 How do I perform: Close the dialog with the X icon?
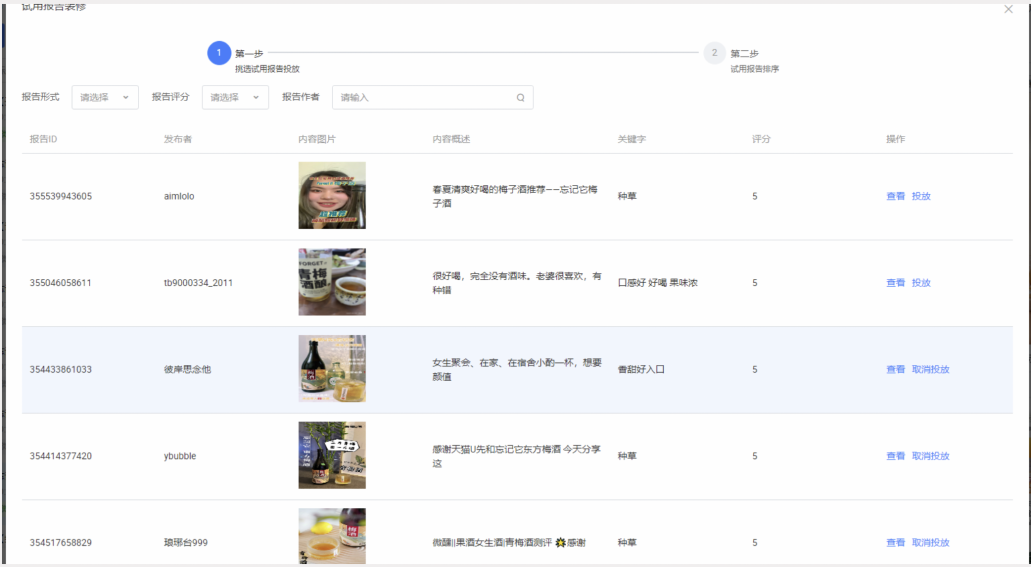[x=1008, y=9]
